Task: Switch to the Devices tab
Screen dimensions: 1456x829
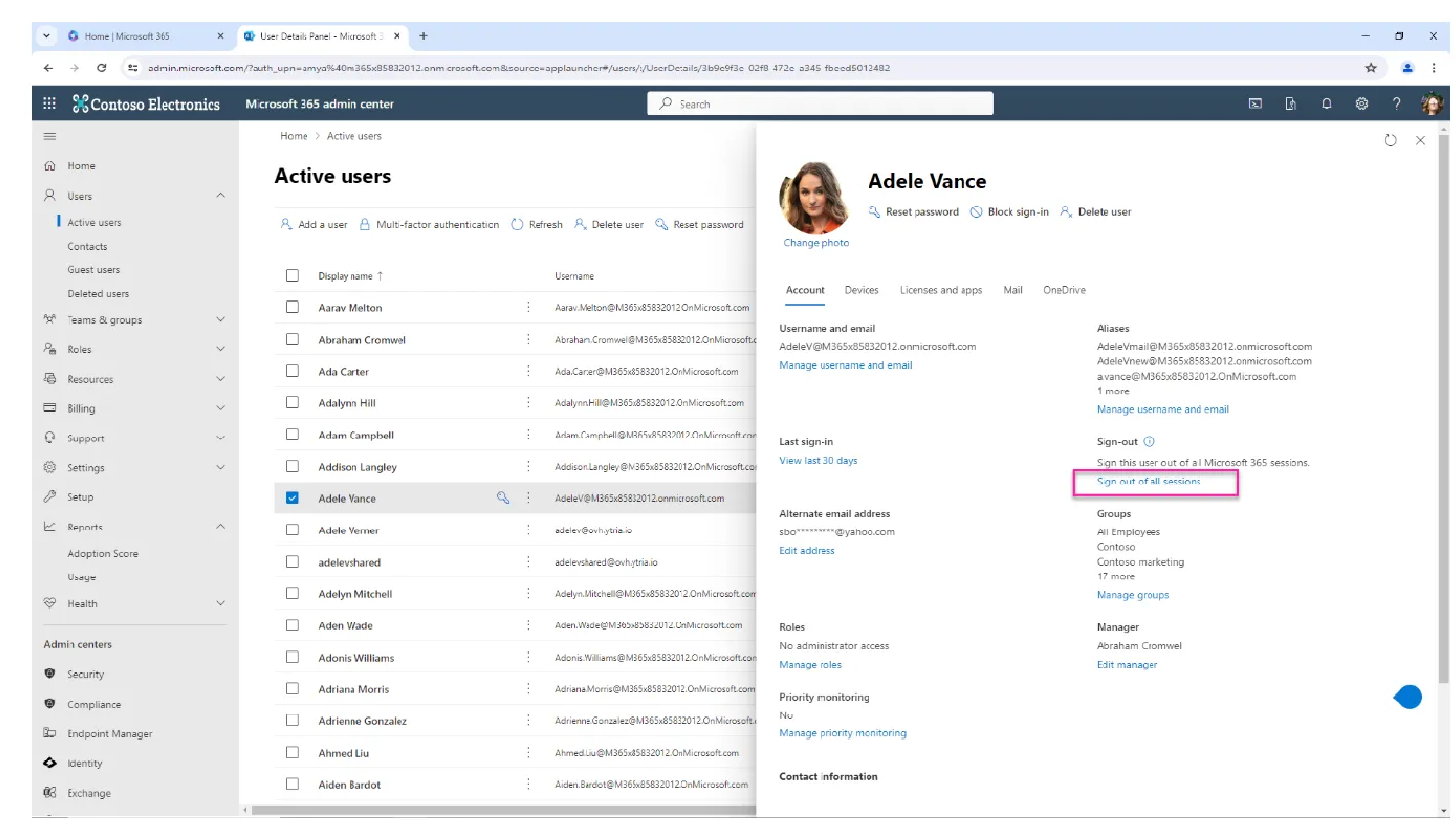Action: pos(862,290)
